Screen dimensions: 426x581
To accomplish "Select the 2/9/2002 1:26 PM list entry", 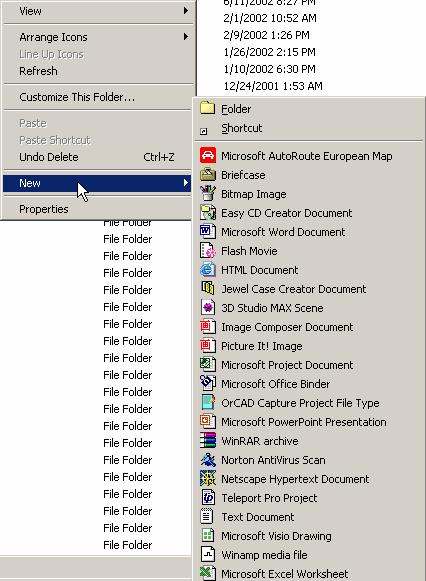I will tap(266, 35).
